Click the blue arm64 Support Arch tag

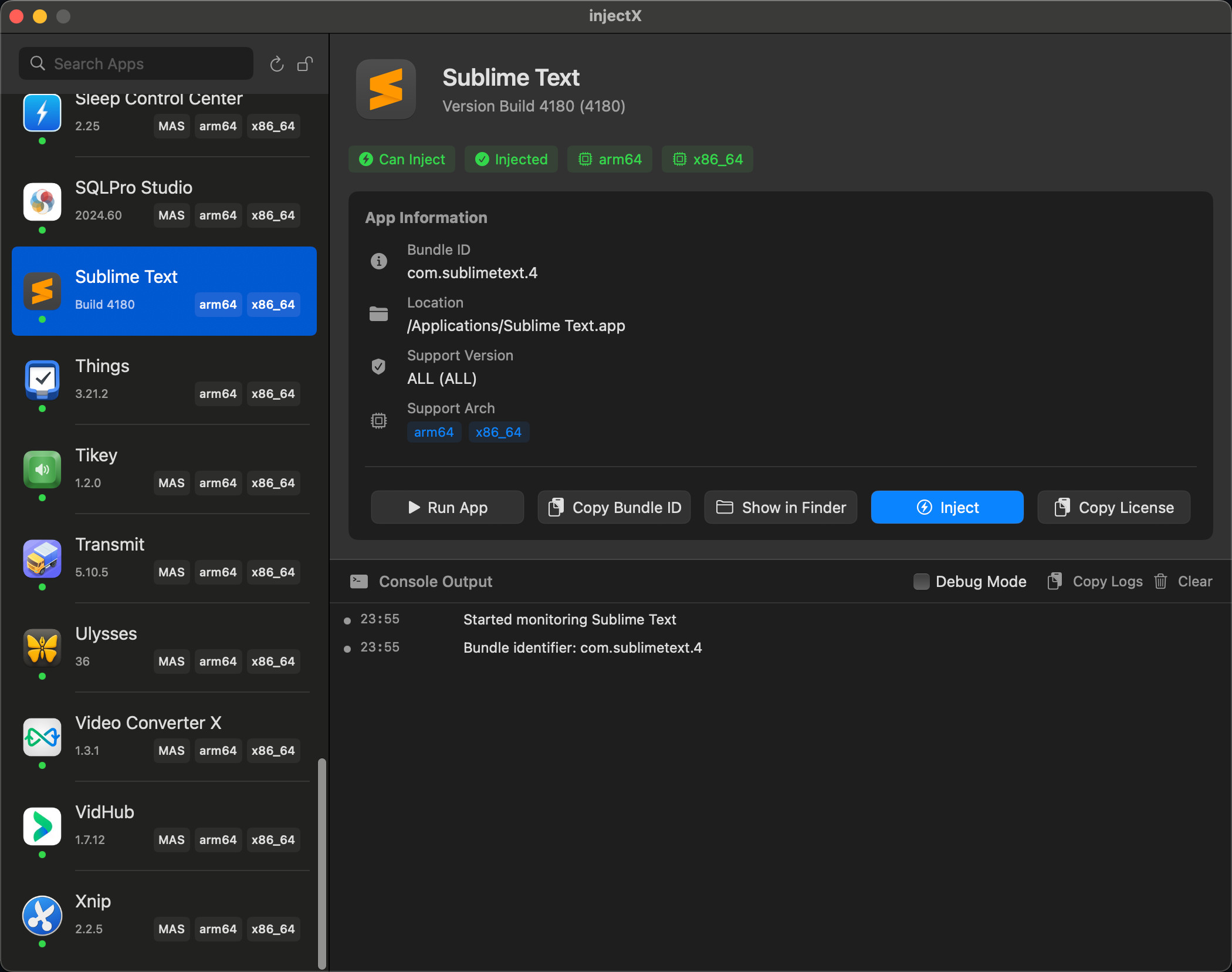pyautogui.click(x=434, y=432)
